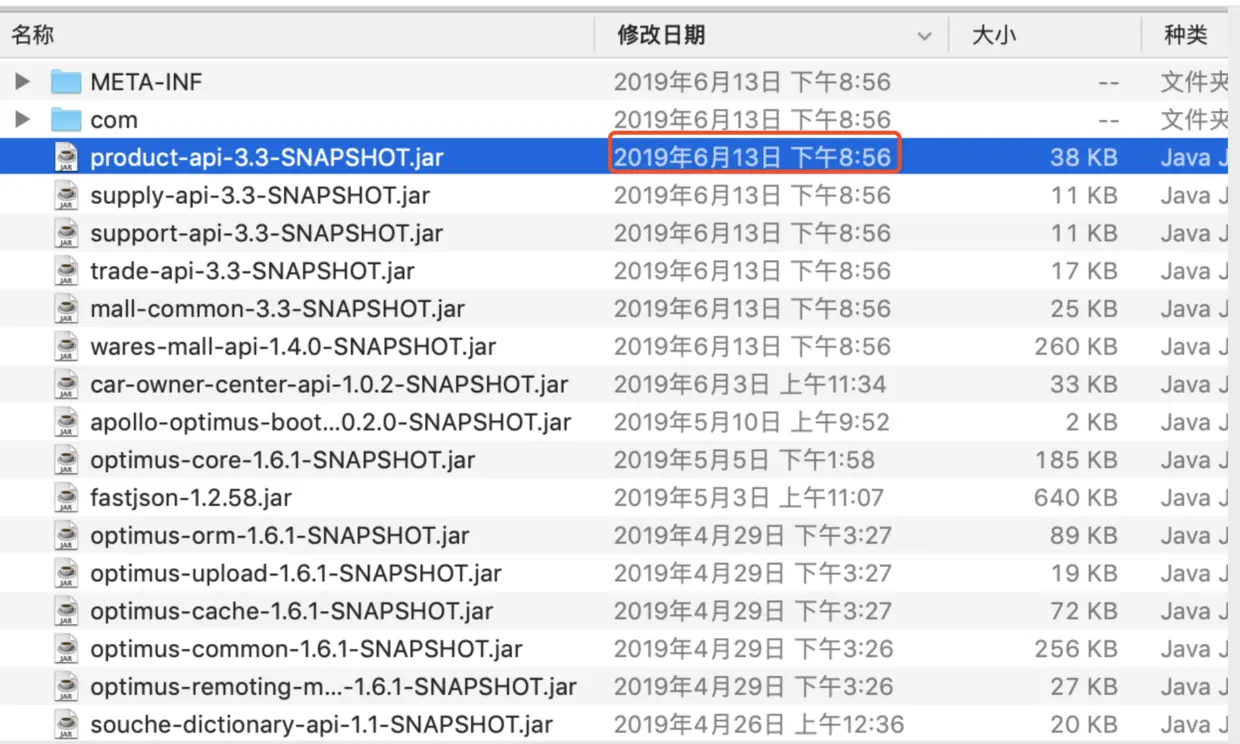Click the support-api-3.3-SNAPSHOT.jar file icon
Screen dimensions: 1240x744
coord(66,233)
